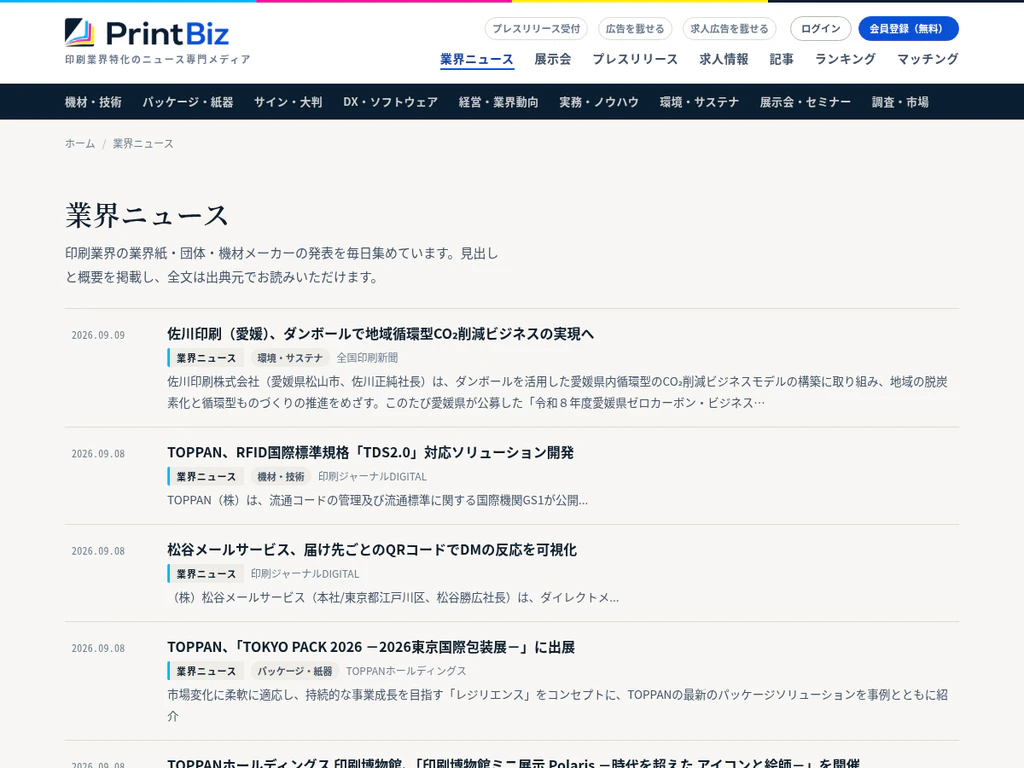This screenshot has height=768, width=1024.
Task: Select 機材・技術 category in dark bar
Action: click(93, 102)
